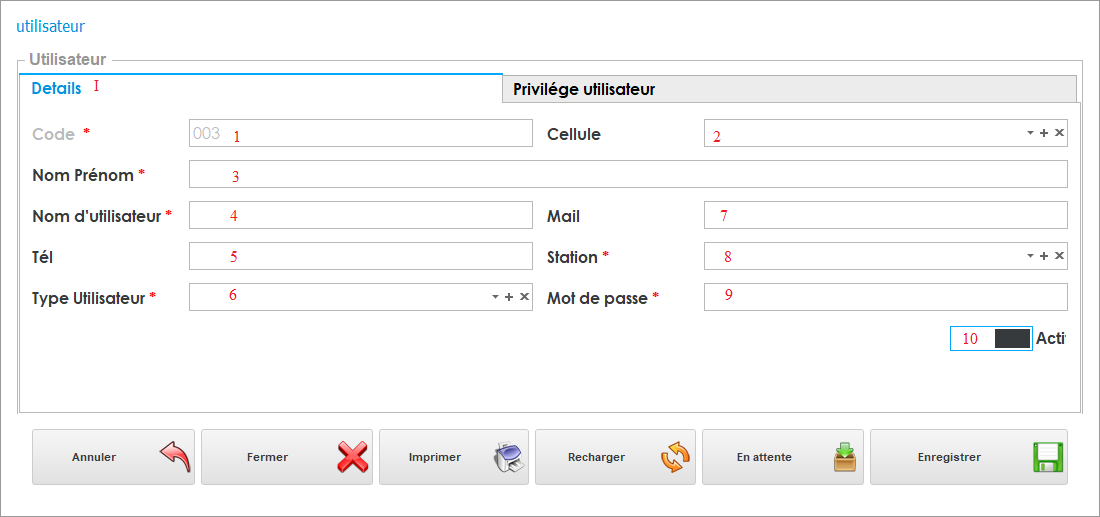Clear the Station field with its X icon
This screenshot has width=1100, height=517.
pos(1059,256)
